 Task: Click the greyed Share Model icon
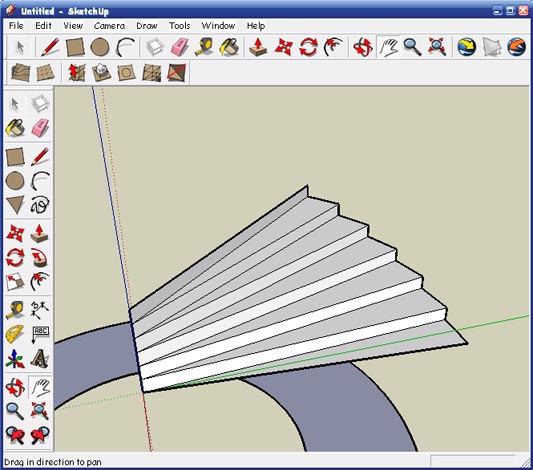tap(492, 47)
